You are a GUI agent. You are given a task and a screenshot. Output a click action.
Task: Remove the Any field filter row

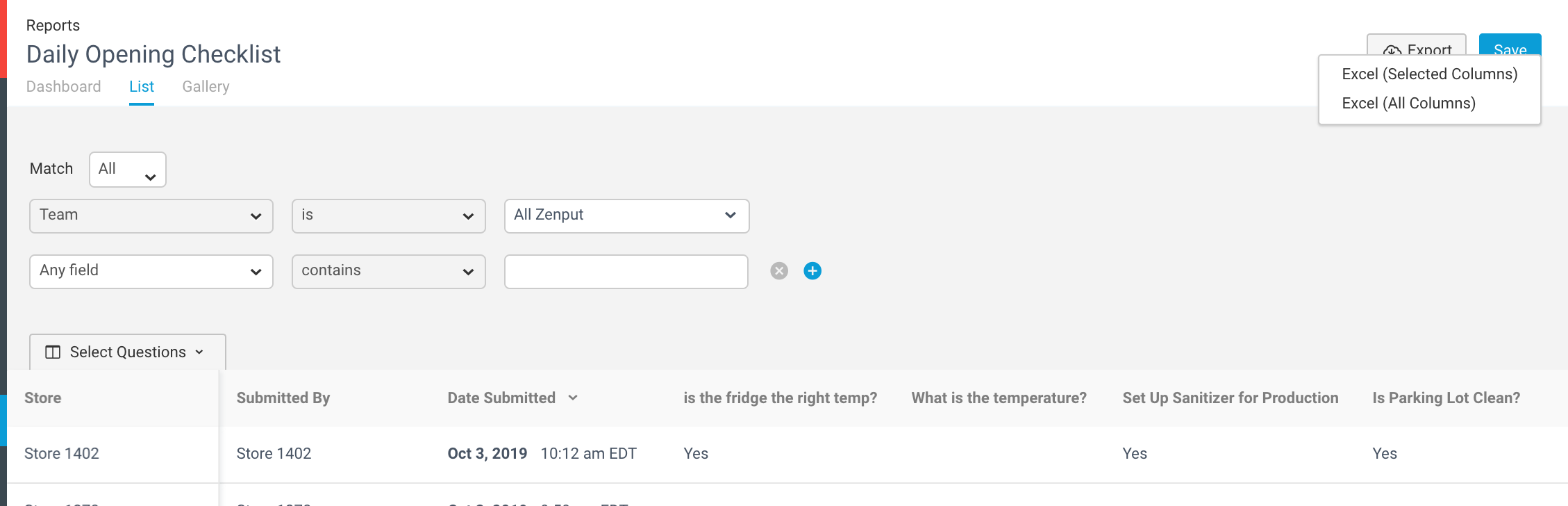[x=779, y=271]
